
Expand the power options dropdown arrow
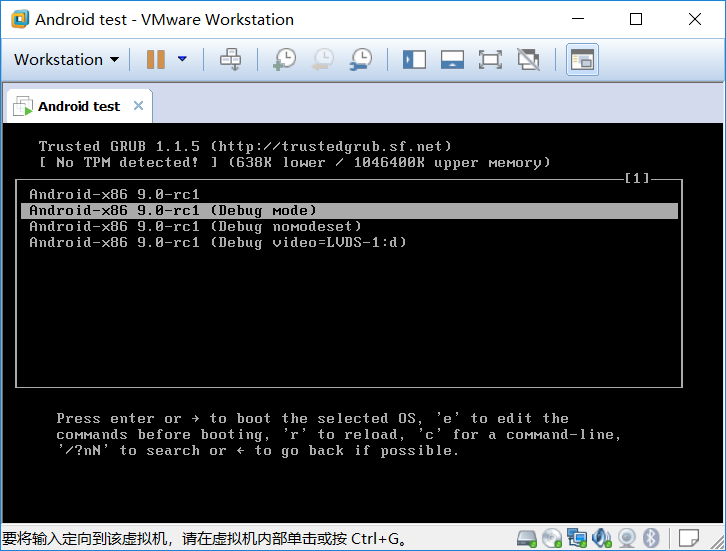tap(182, 59)
